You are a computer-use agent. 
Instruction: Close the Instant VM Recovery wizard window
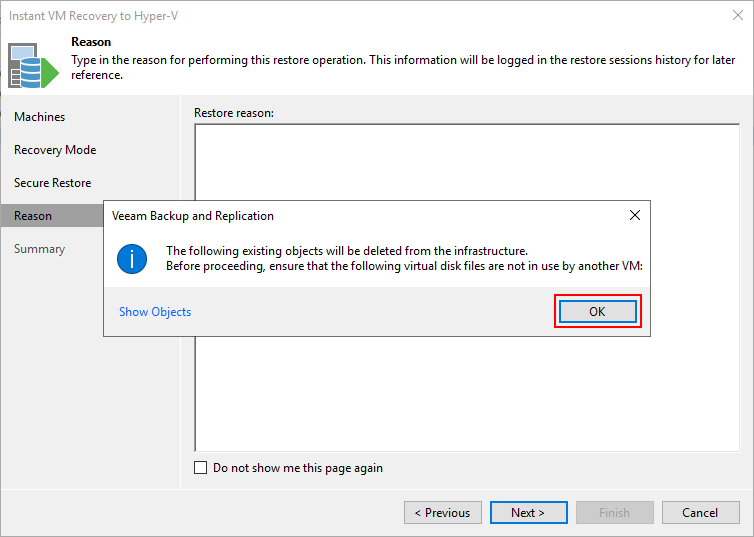738,15
